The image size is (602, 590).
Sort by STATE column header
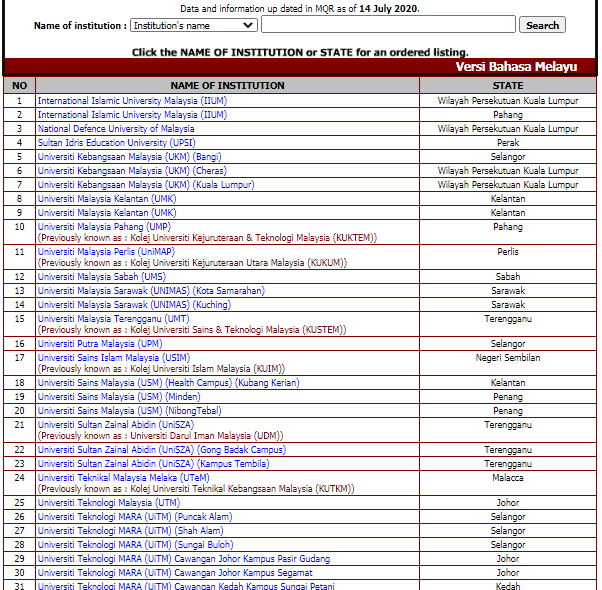tap(508, 85)
